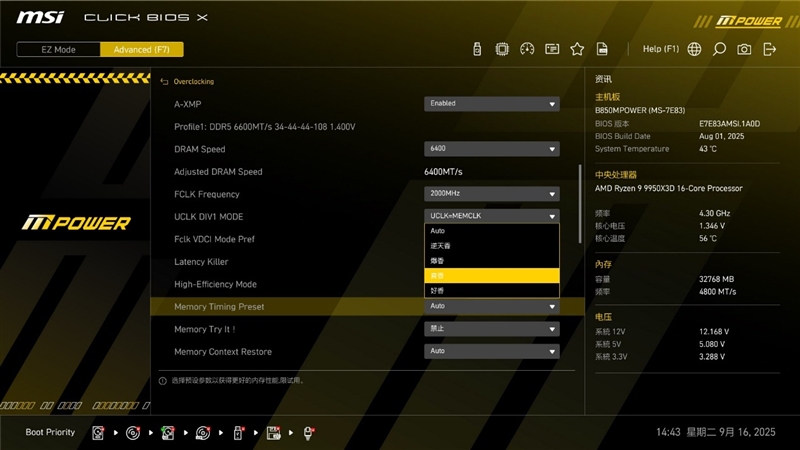Click the save profile file icon
Screen dimensions: 800x450
point(602,49)
